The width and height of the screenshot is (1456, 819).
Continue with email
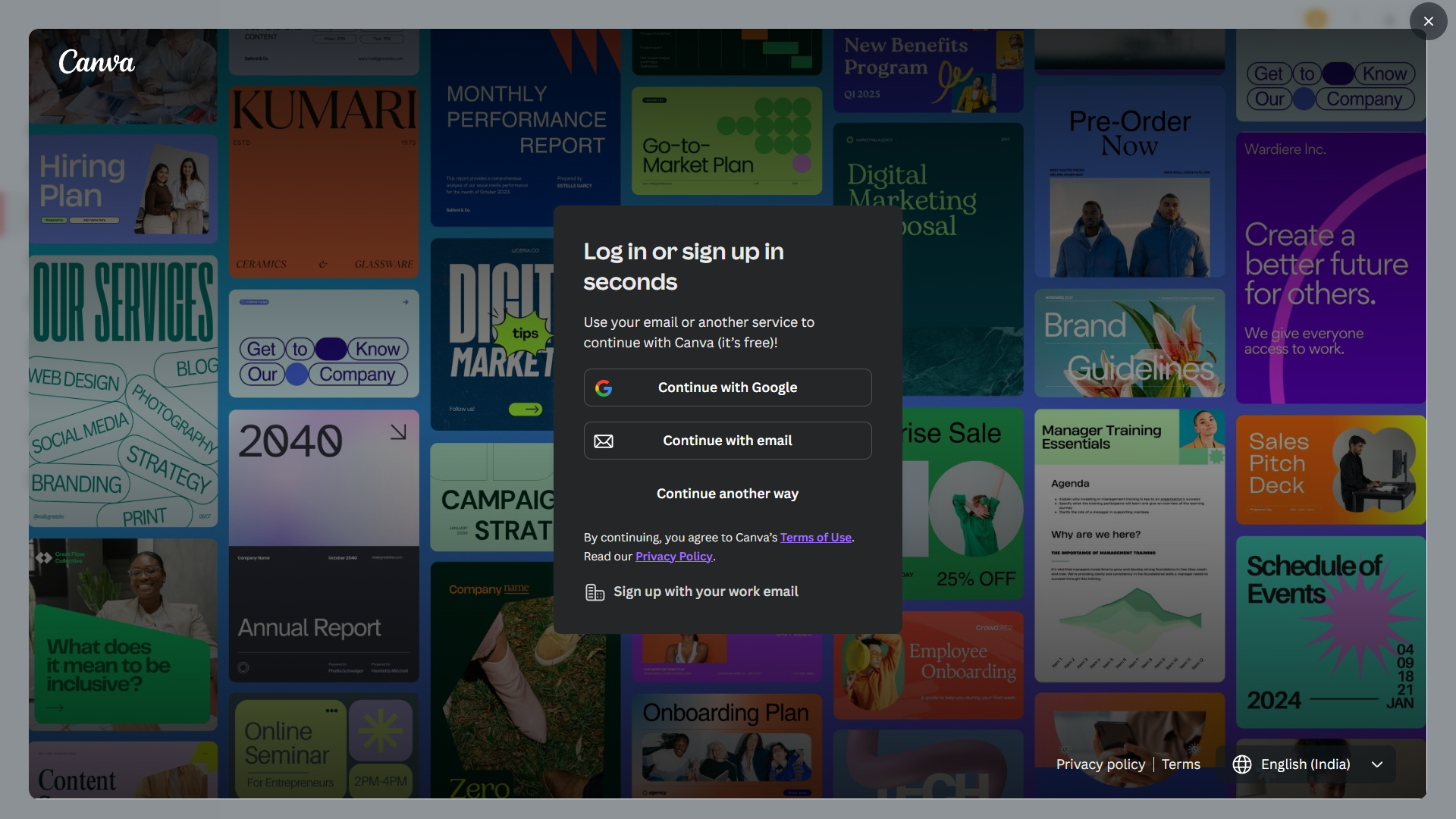point(727,441)
